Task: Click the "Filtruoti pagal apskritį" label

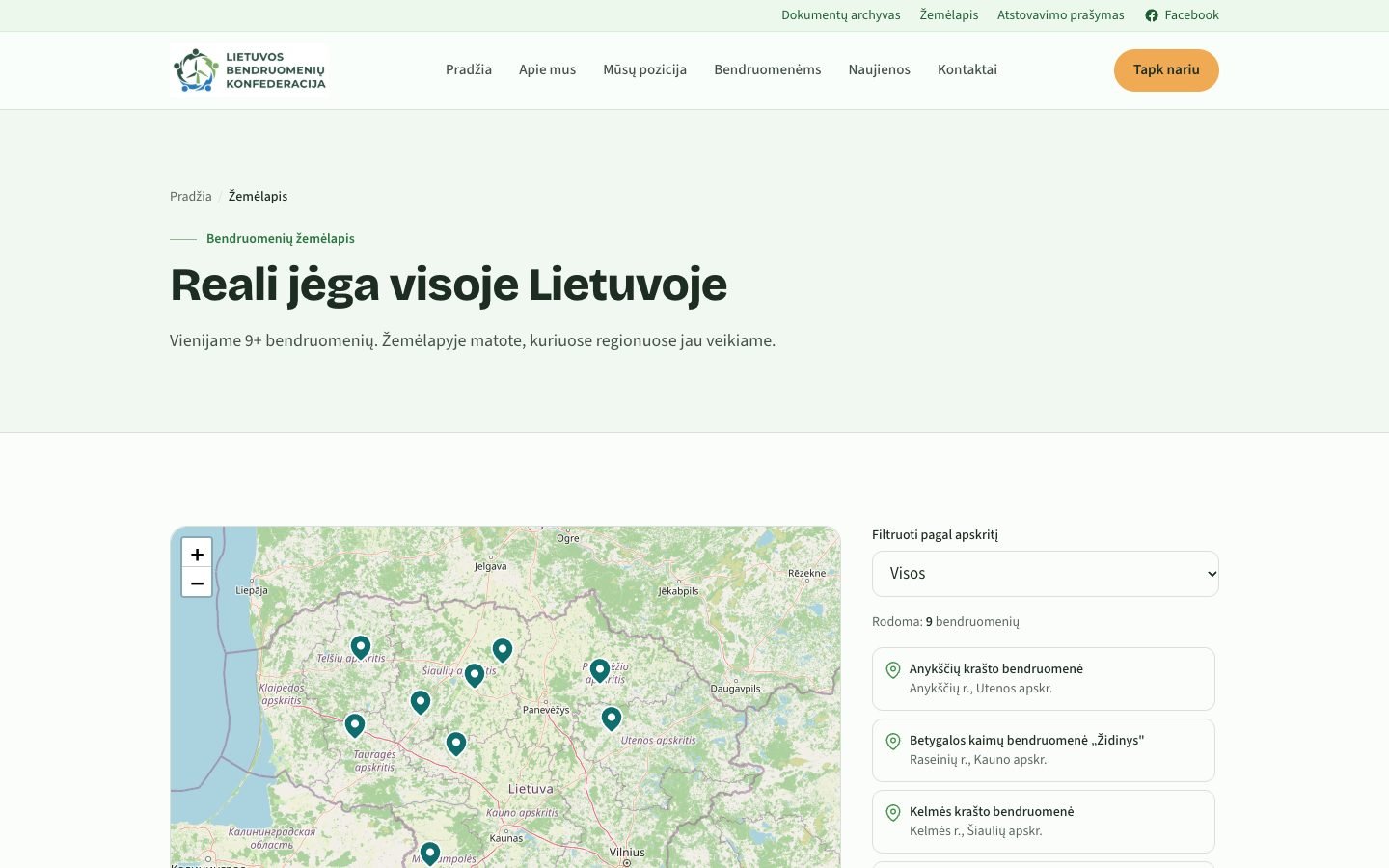Action: pyautogui.click(x=935, y=535)
